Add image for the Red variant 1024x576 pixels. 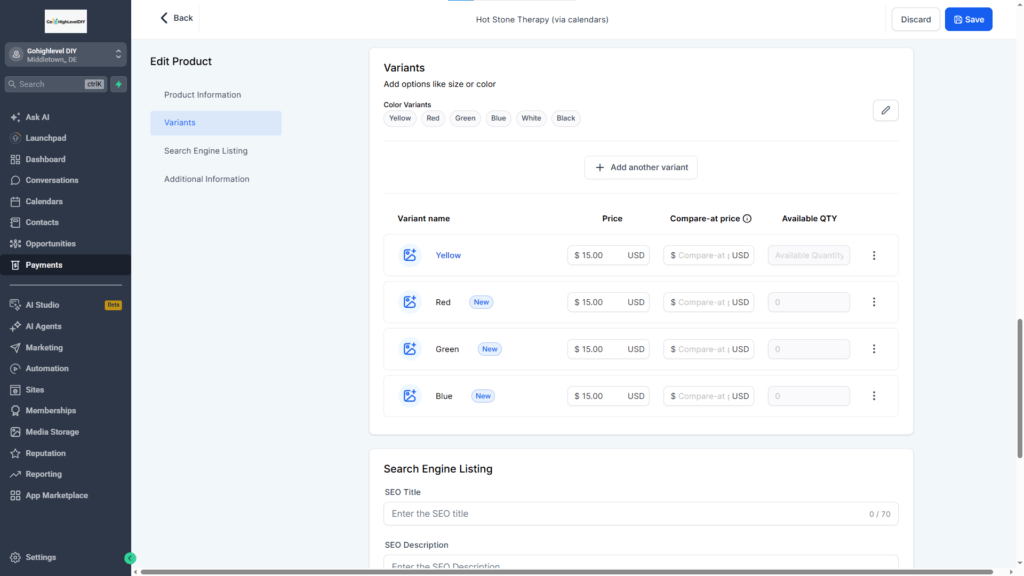[409, 302]
